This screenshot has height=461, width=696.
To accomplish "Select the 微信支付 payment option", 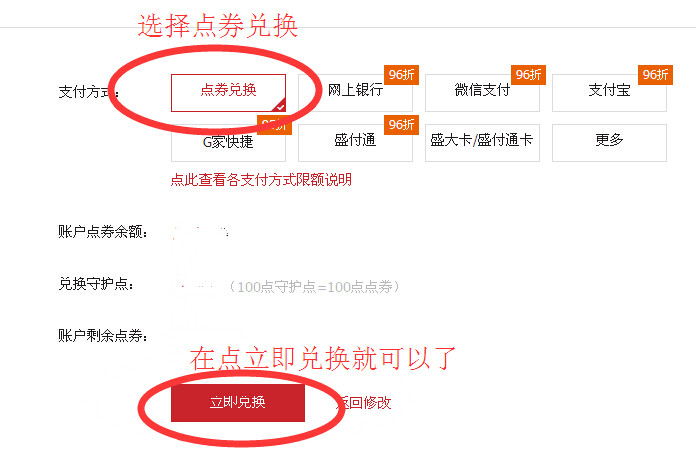I will click(482, 93).
